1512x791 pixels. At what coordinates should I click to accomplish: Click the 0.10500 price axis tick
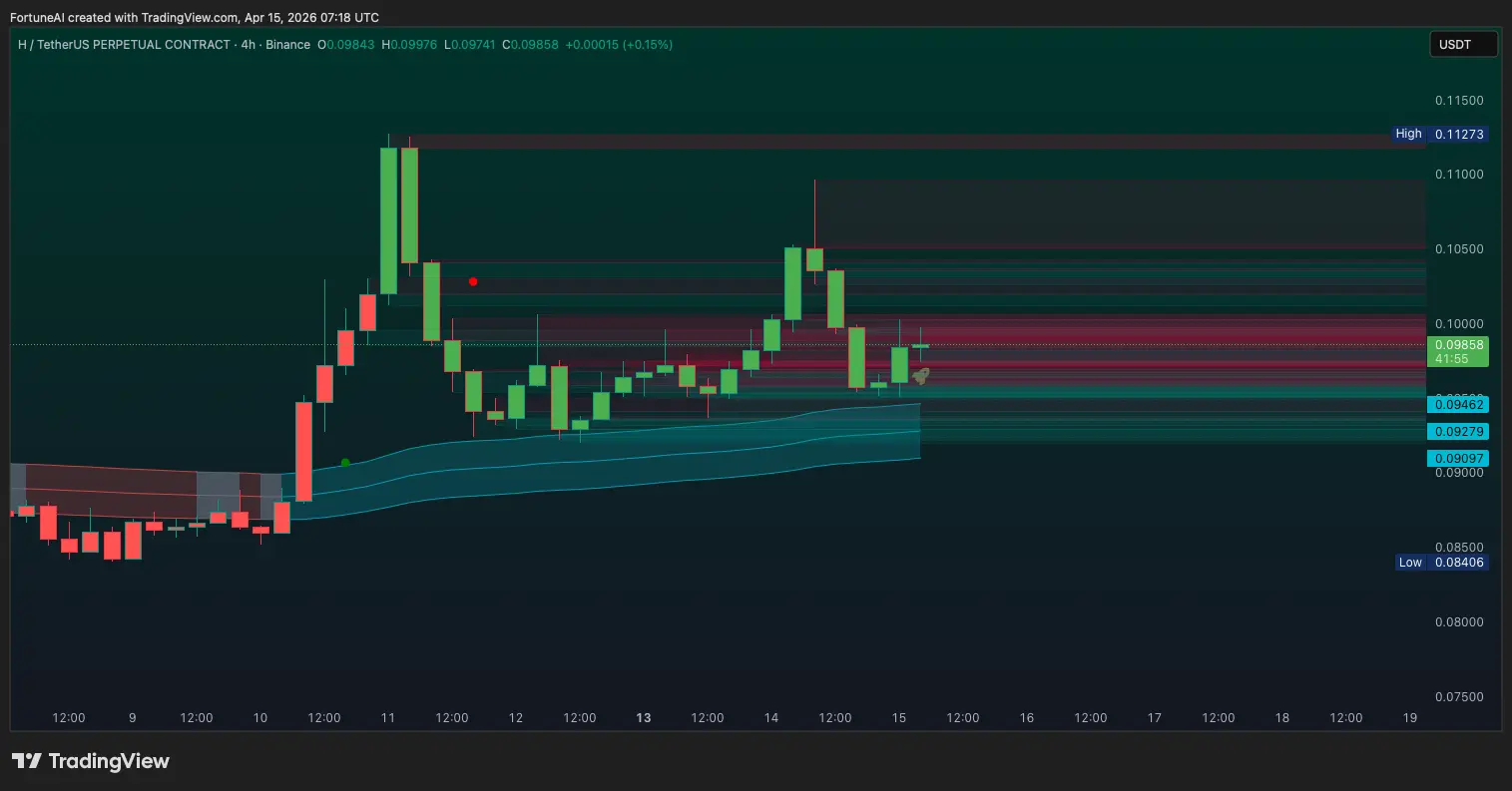pos(1459,249)
